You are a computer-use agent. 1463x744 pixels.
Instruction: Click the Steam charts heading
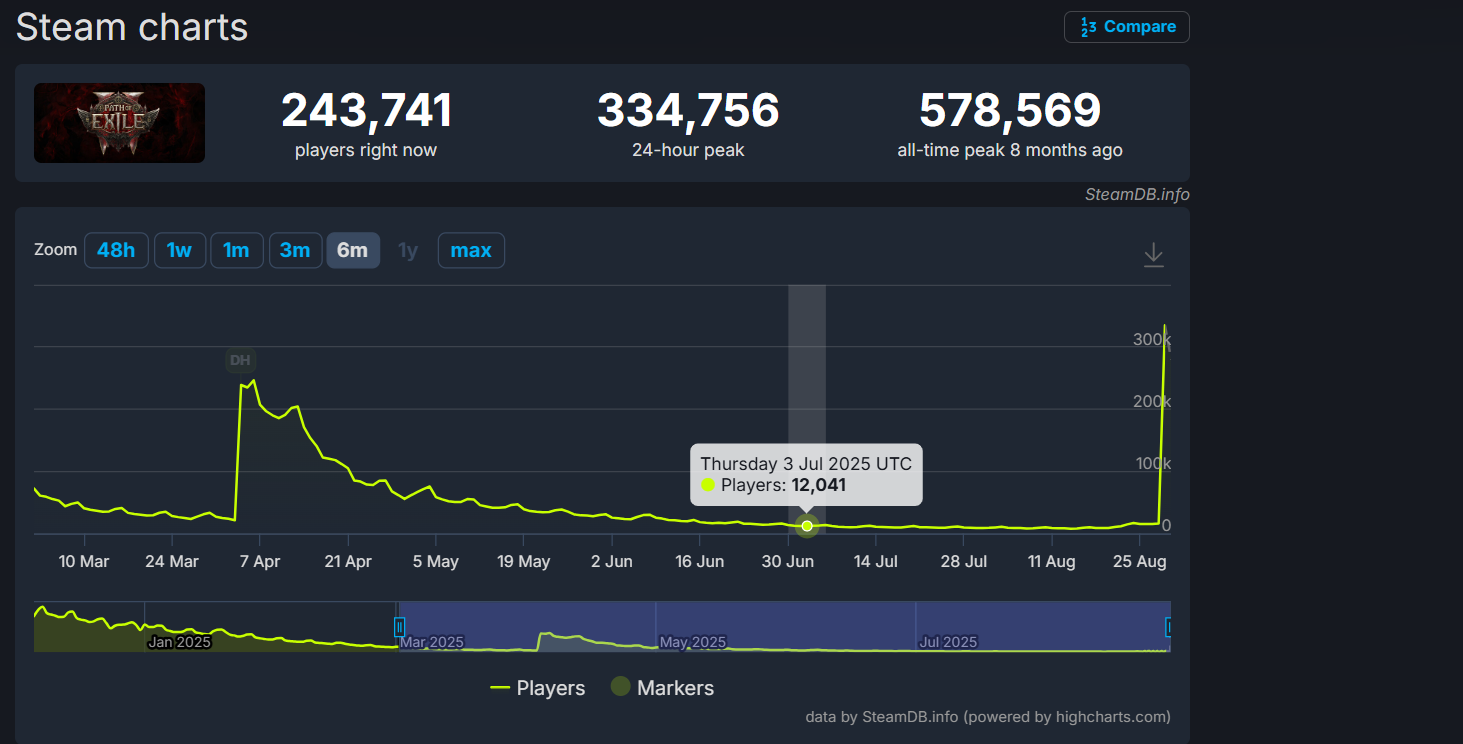(132, 27)
